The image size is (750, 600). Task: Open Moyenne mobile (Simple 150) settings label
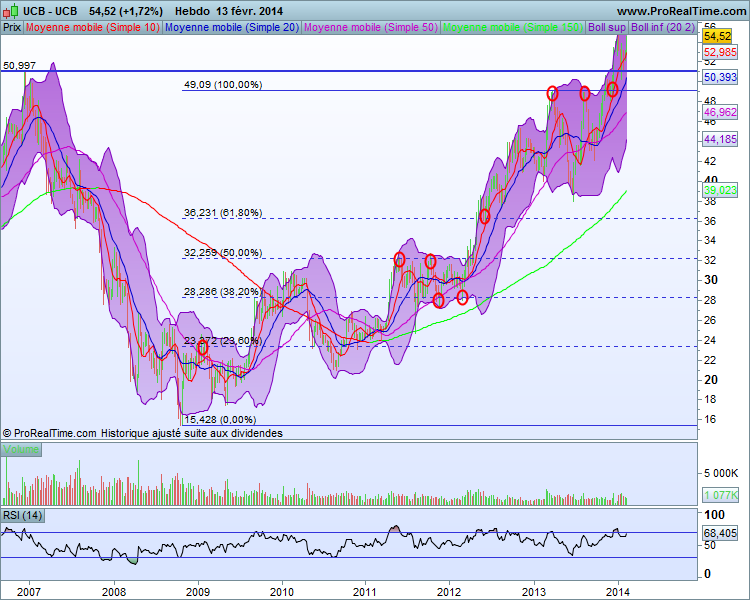pos(513,27)
